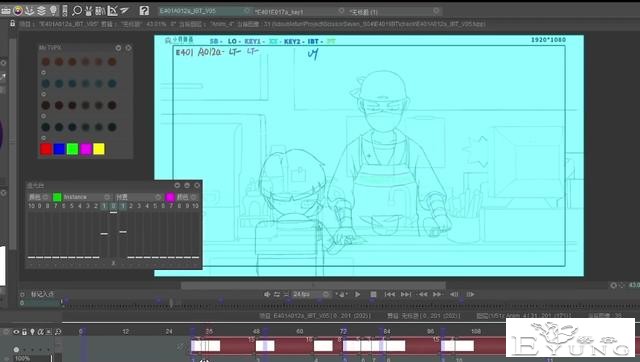Viewport: 640px width, 362px height.
Task: Click the paper plane icon in the top toolbar
Action: click(x=124, y=11)
